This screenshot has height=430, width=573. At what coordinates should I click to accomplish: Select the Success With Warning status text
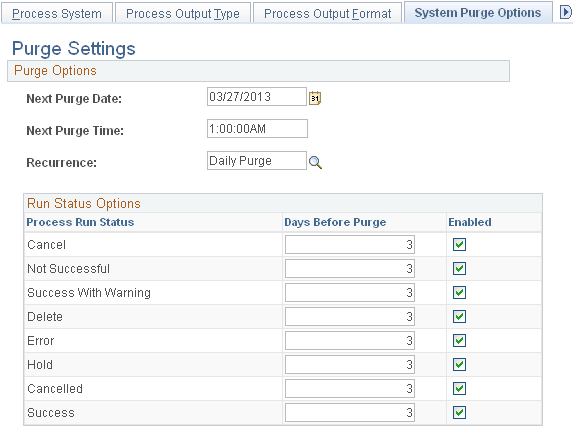tap(89, 293)
